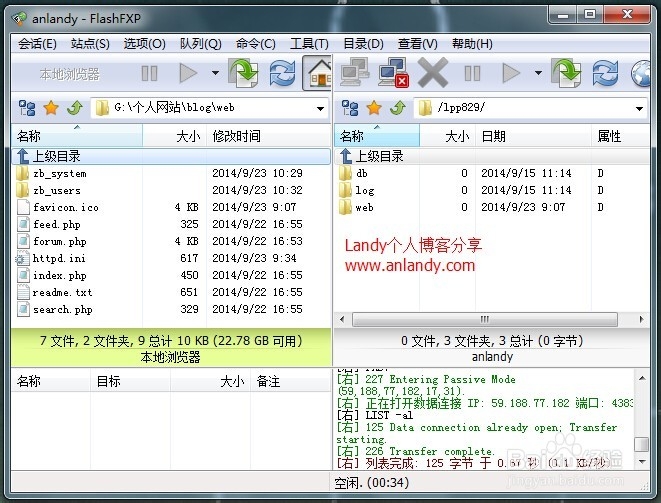Click the local pane transfer queue green-arrow icon
Image resolution: width=661 pixels, height=503 pixels.
(x=243, y=73)
